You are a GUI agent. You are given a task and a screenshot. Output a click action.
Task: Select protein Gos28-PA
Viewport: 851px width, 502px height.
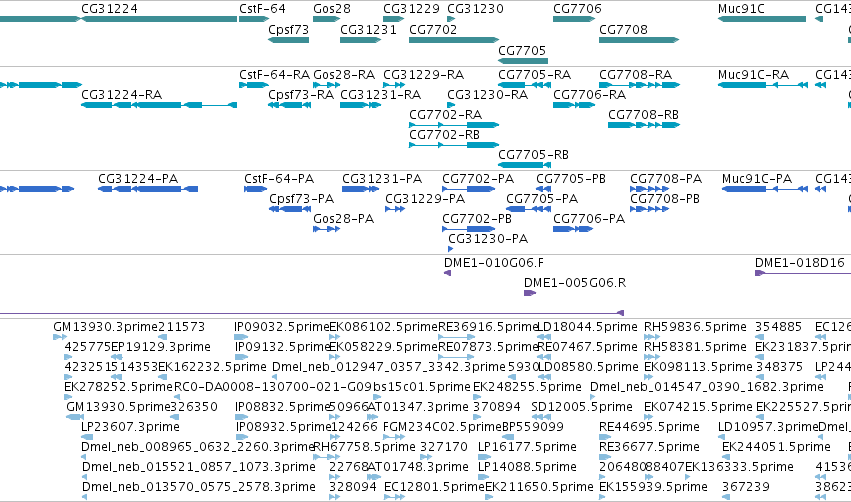coord(326,229)
